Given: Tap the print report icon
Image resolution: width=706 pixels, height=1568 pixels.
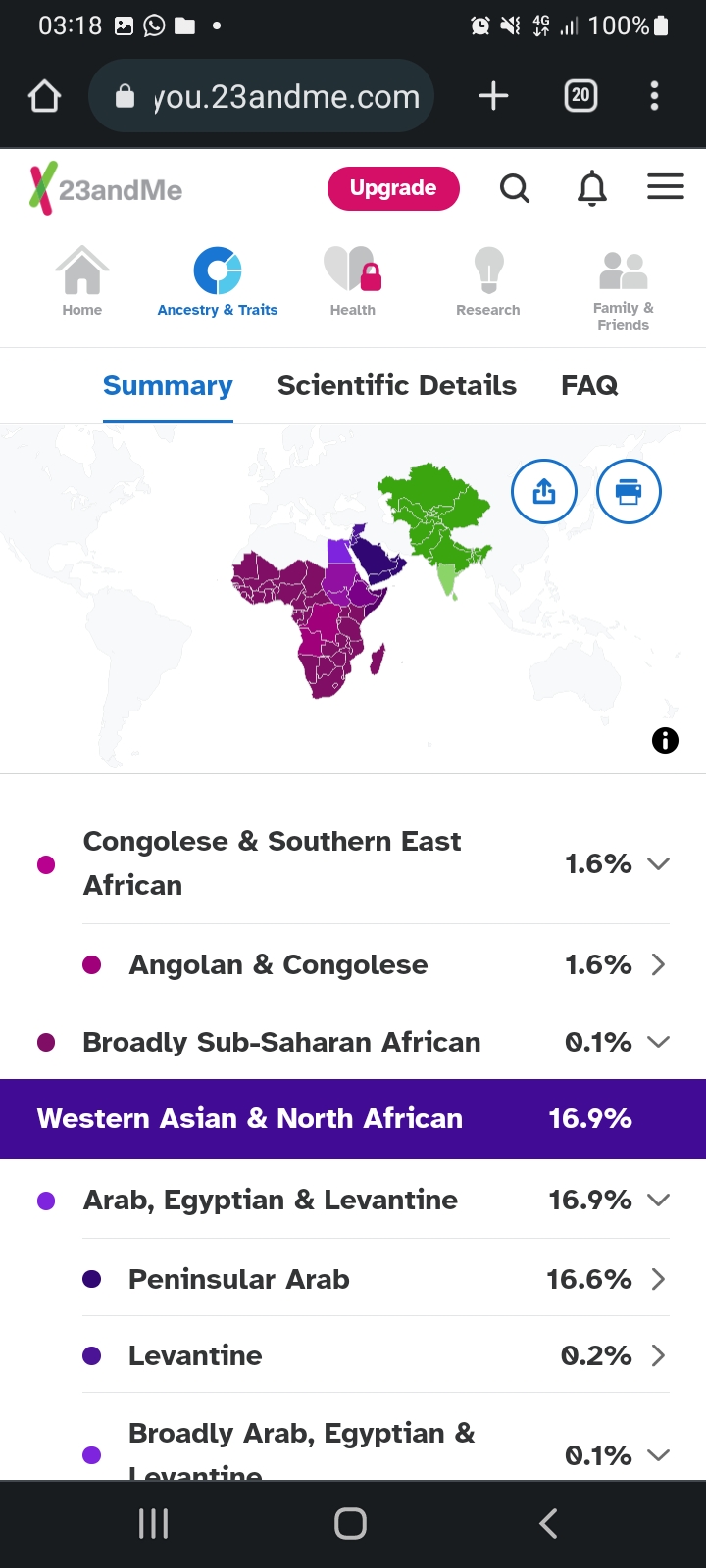Looking at the screenshot, I should coord(629,491).
